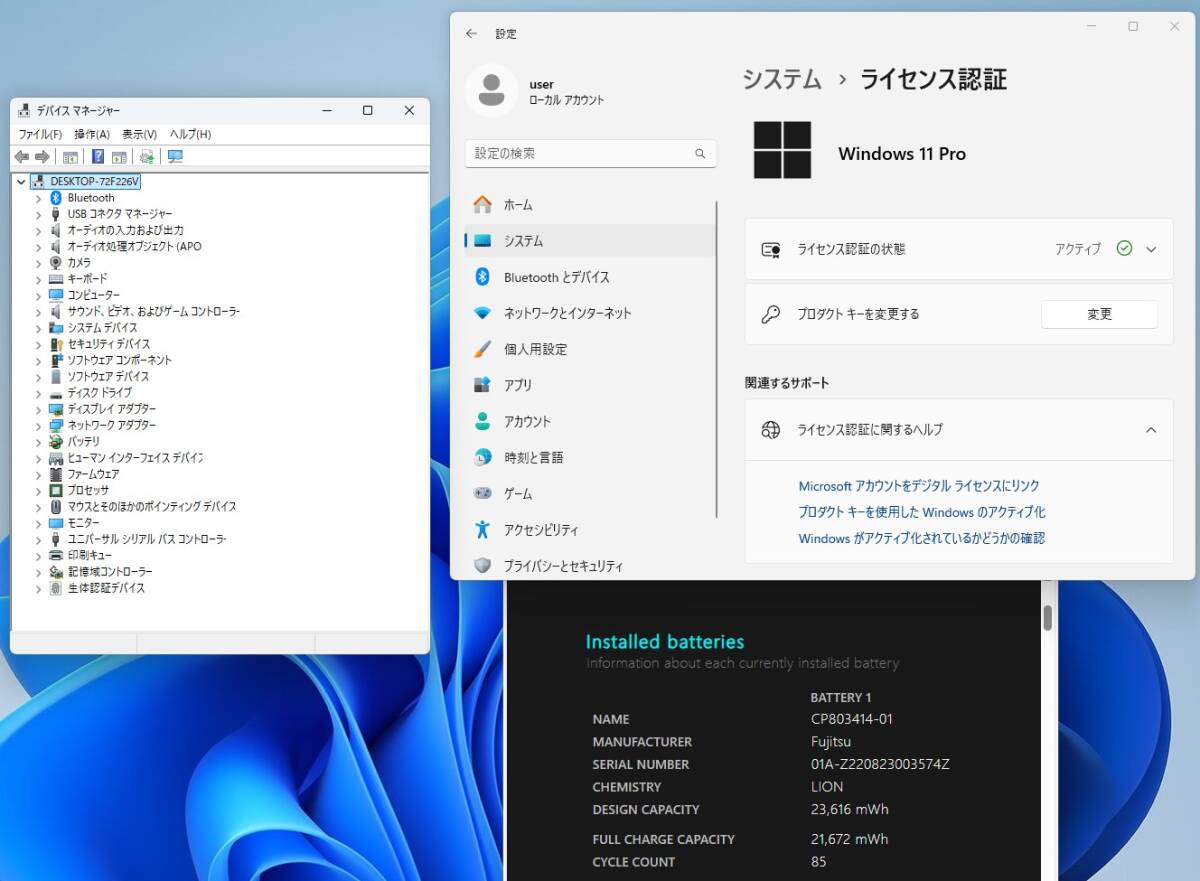Screen dimensions: 1200x881
Task: Click the battery report window scrollbar
Action: pos(1048,617)
